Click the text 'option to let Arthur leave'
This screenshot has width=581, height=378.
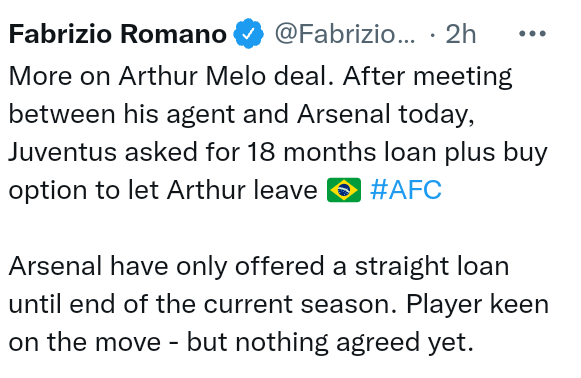coord(163,190)
